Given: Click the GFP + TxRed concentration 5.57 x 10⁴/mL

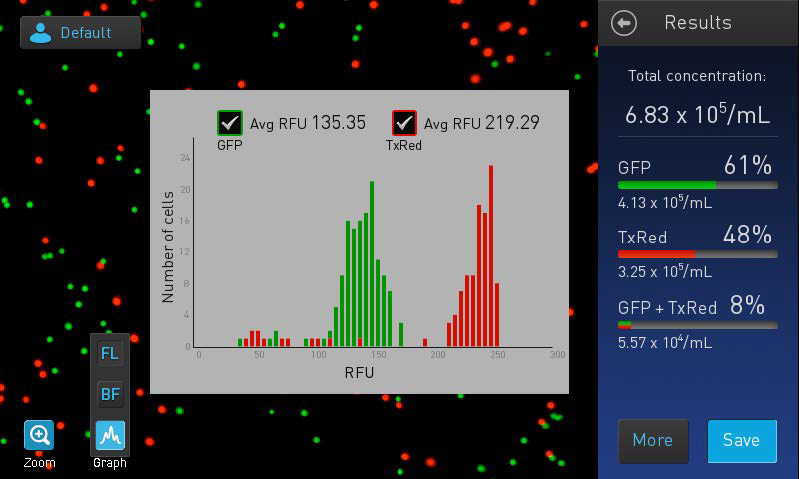Looking at the screenshot, I should (x=665, y=342).
